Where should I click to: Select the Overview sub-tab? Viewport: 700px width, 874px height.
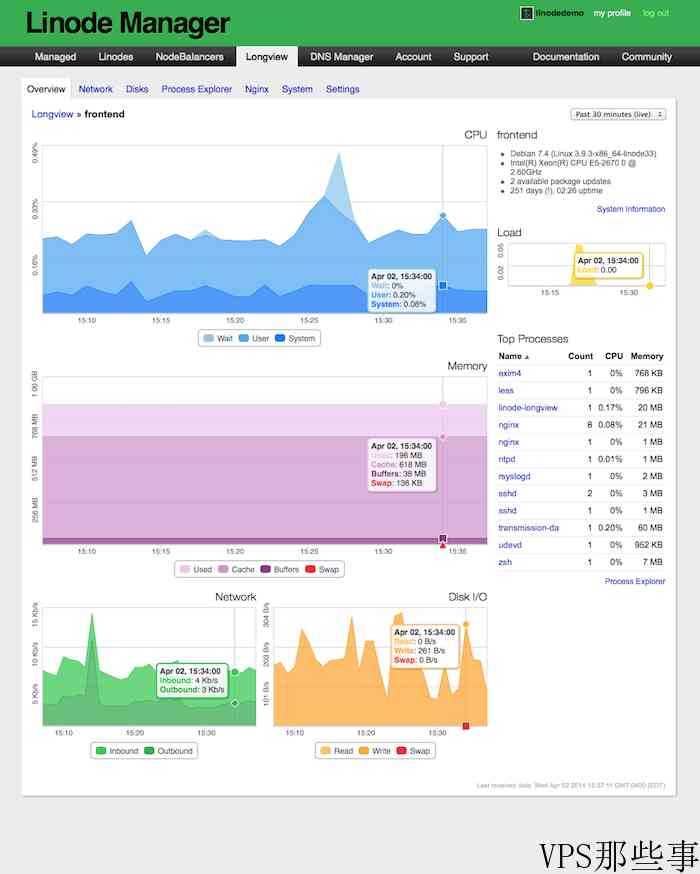point(46,89)
